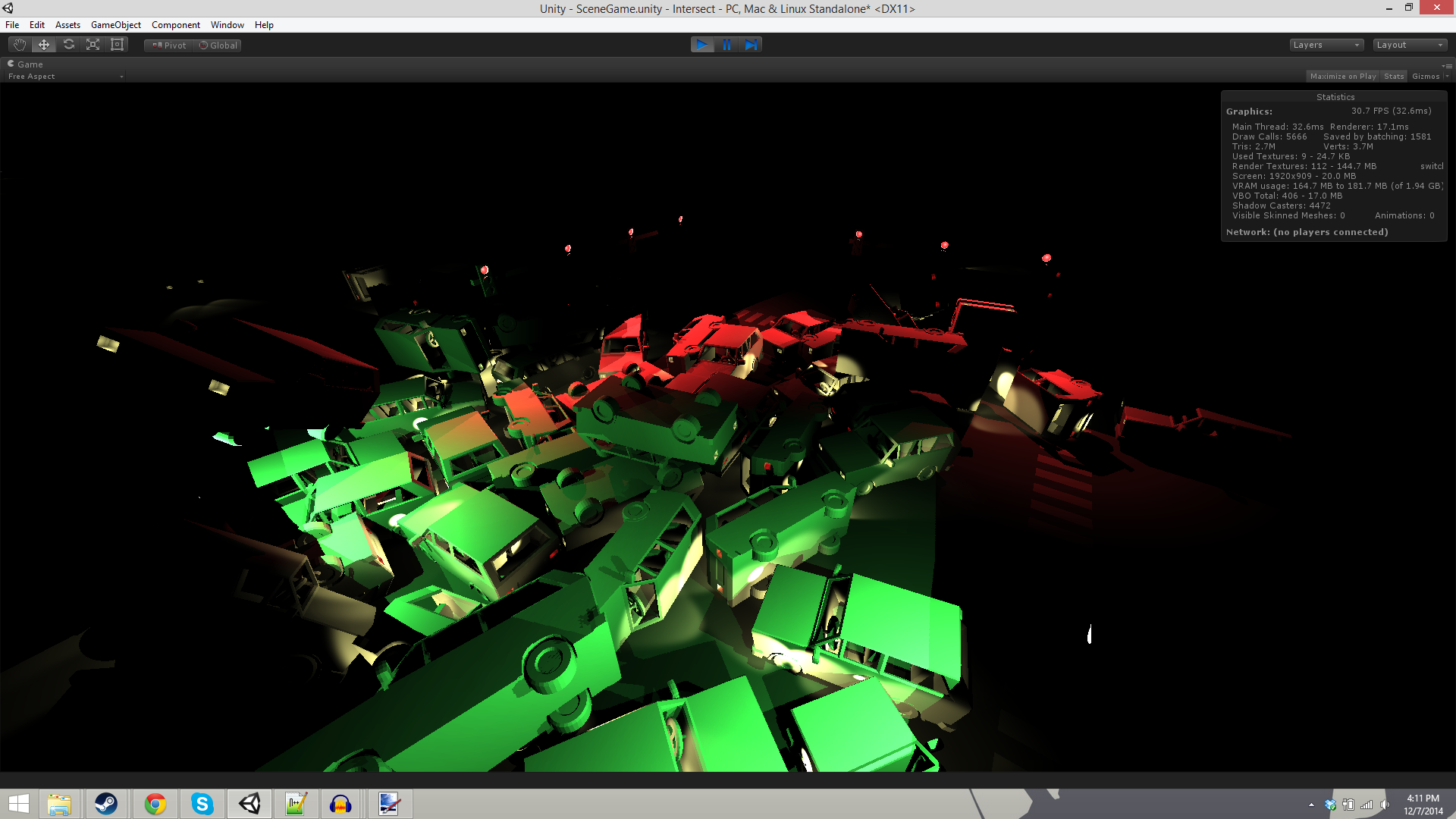Open the Game panel options menu

[x=1447, y=65]
